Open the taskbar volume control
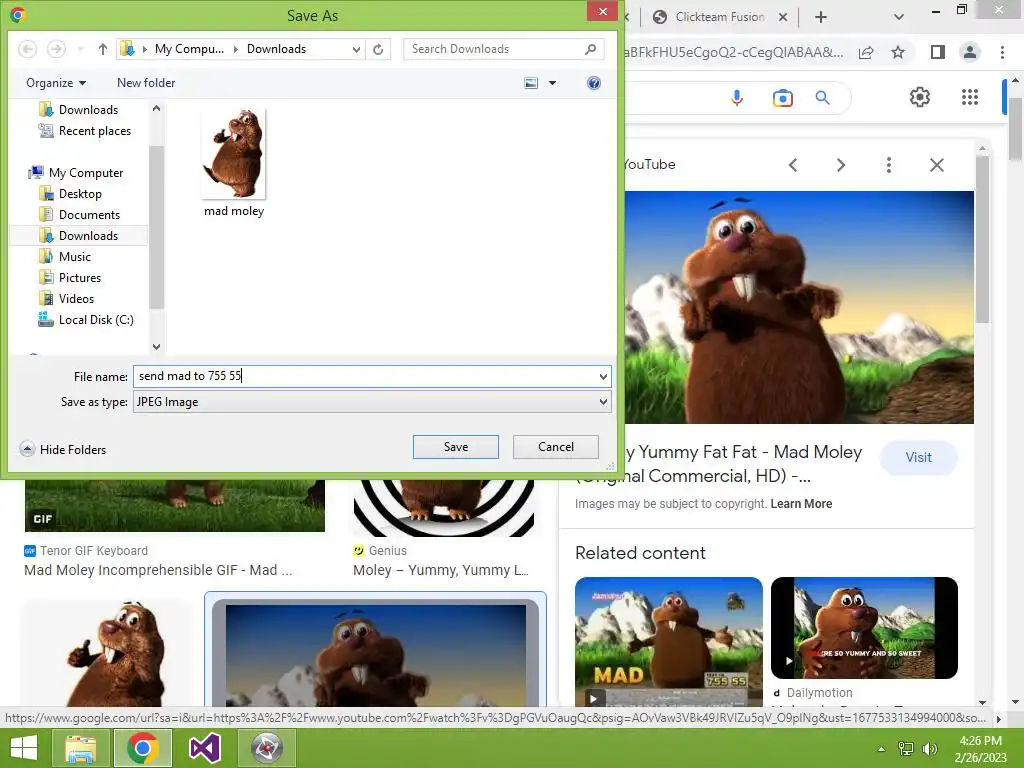This screenshot has width=1024, height=768. point(929,748)
